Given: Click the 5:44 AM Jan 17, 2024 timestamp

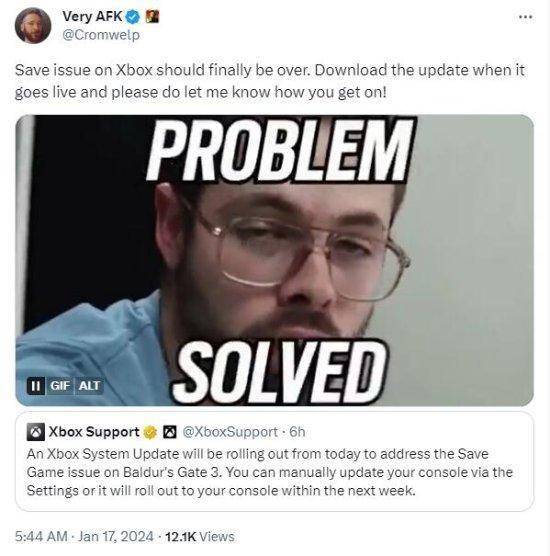Looking at the screenshot, I should click(x=84, y=536).
